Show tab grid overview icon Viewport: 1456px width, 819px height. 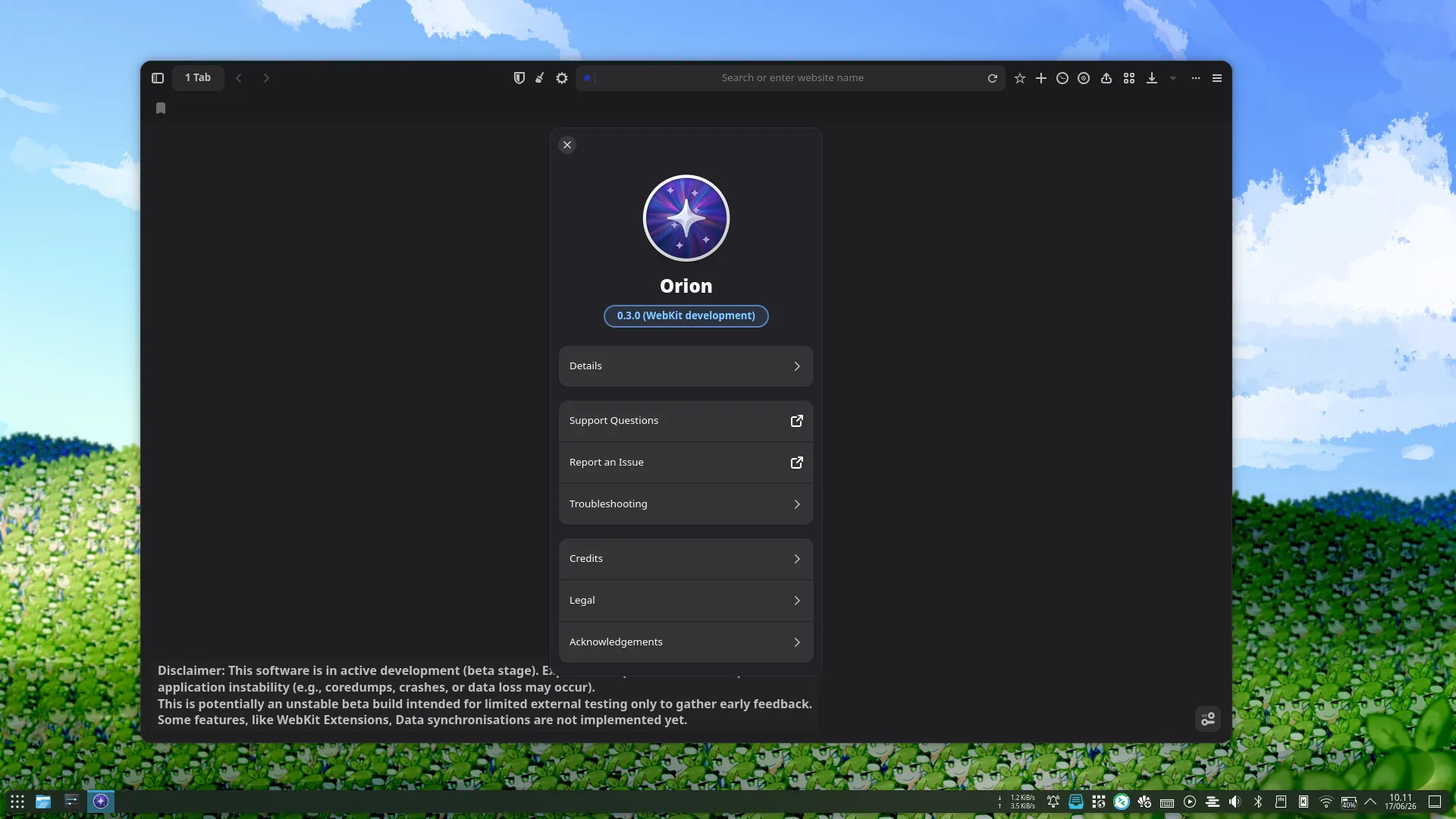tap(1129, 78)
